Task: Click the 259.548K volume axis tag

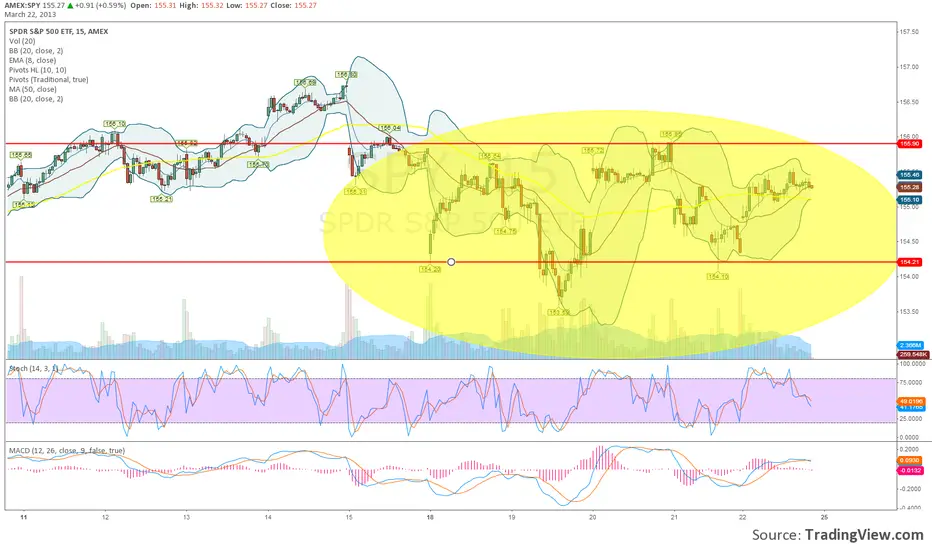Action: click(x=912, y=354)
